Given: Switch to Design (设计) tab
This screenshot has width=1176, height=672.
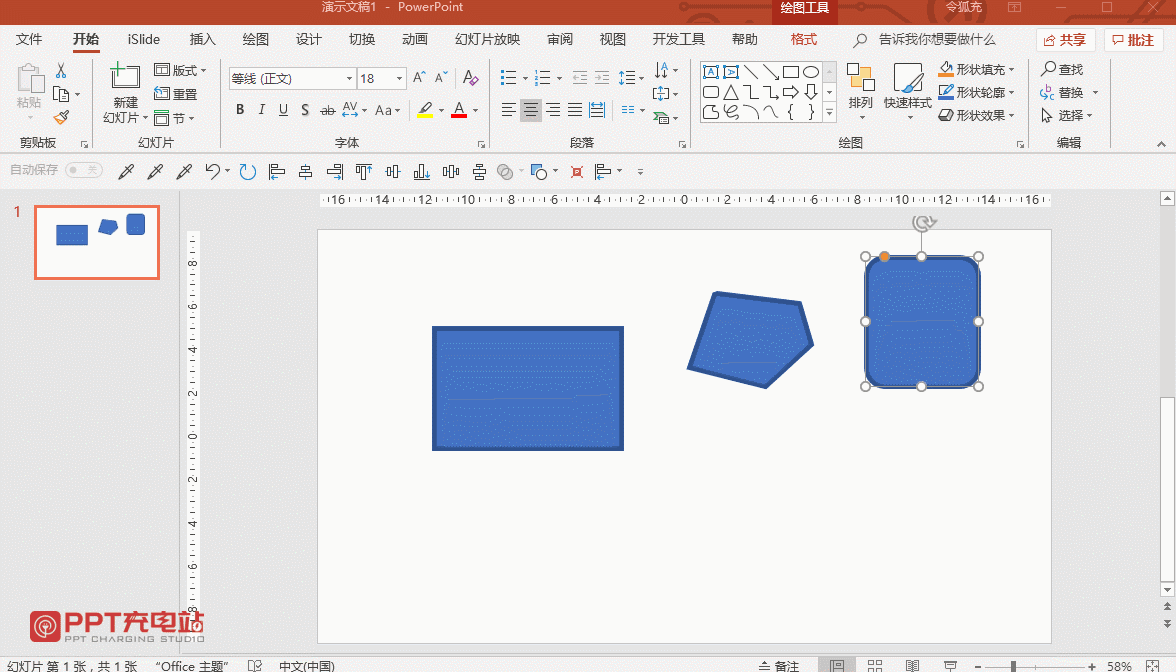Looking at the screenshot, I should click(x=308, y=39).
